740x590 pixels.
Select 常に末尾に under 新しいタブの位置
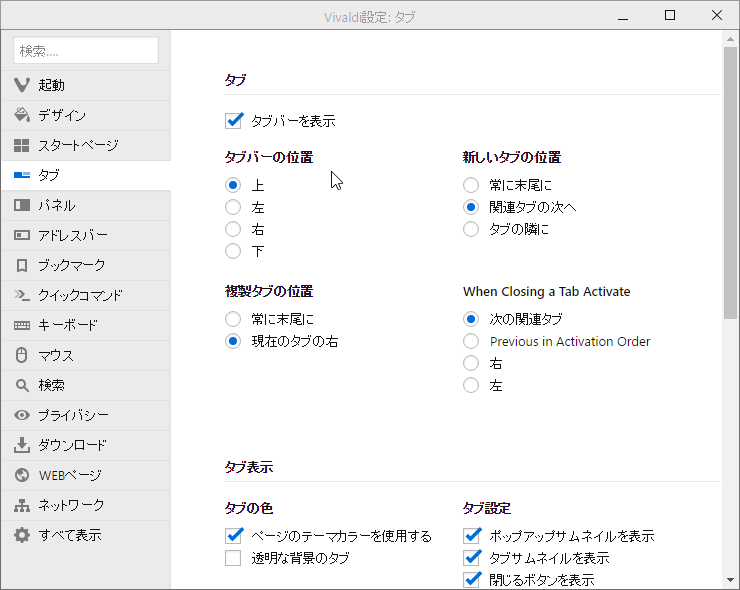coord(471,185)
